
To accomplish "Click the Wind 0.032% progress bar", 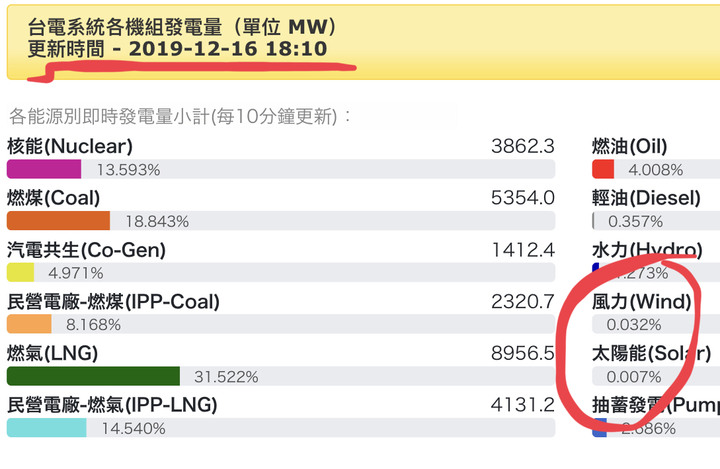I will (x=656, y=324).
